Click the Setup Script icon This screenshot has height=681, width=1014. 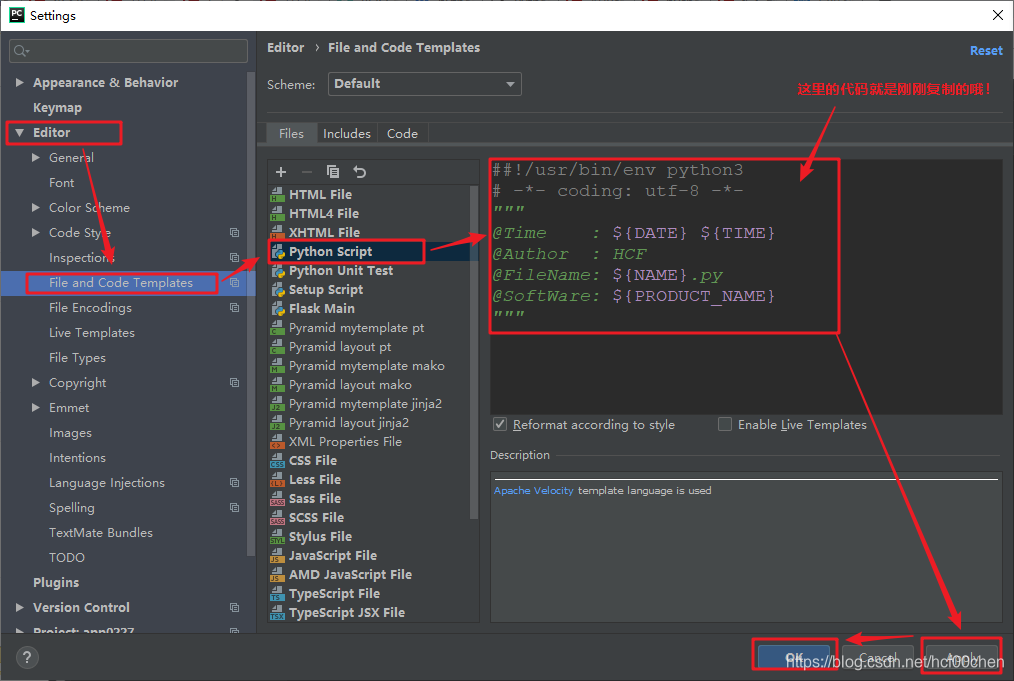pyautogui.click(x=278, y=289)
